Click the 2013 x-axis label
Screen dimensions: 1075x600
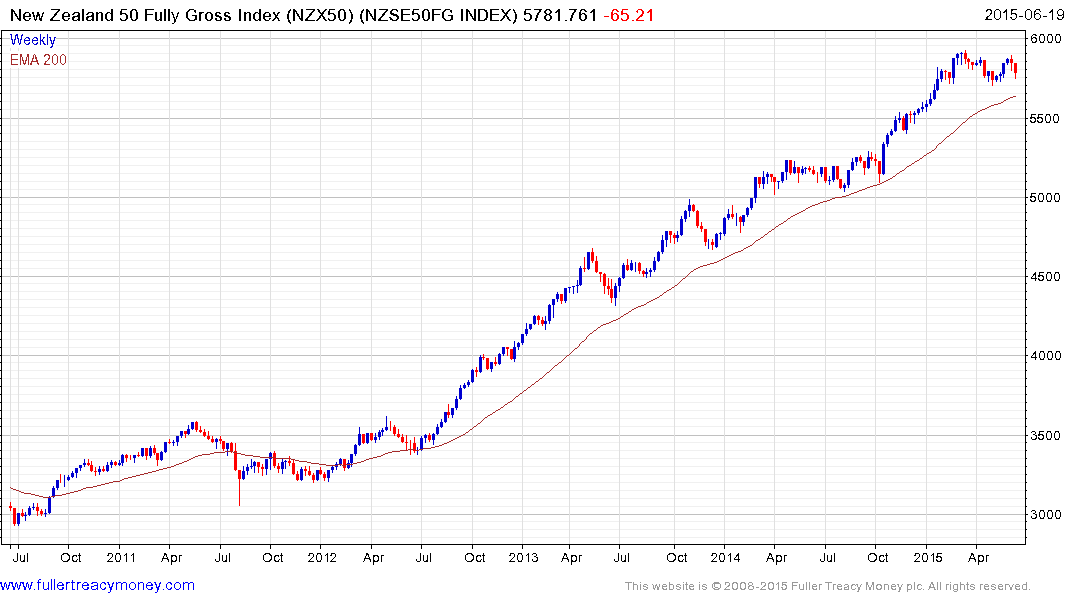point(523,557)
